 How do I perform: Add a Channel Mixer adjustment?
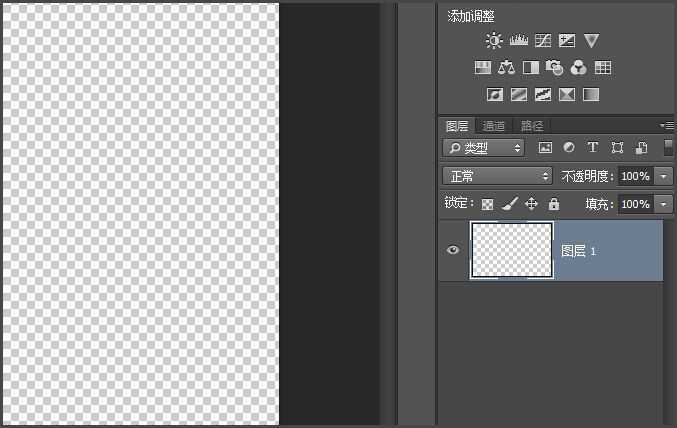point(579,68)
